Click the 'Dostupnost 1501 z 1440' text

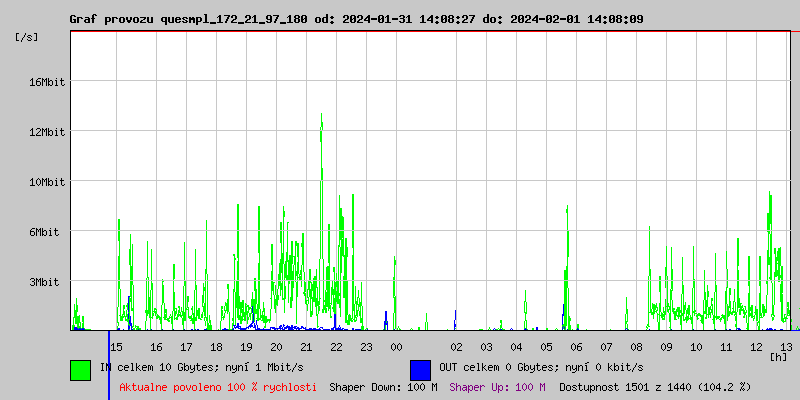[655, 386]
